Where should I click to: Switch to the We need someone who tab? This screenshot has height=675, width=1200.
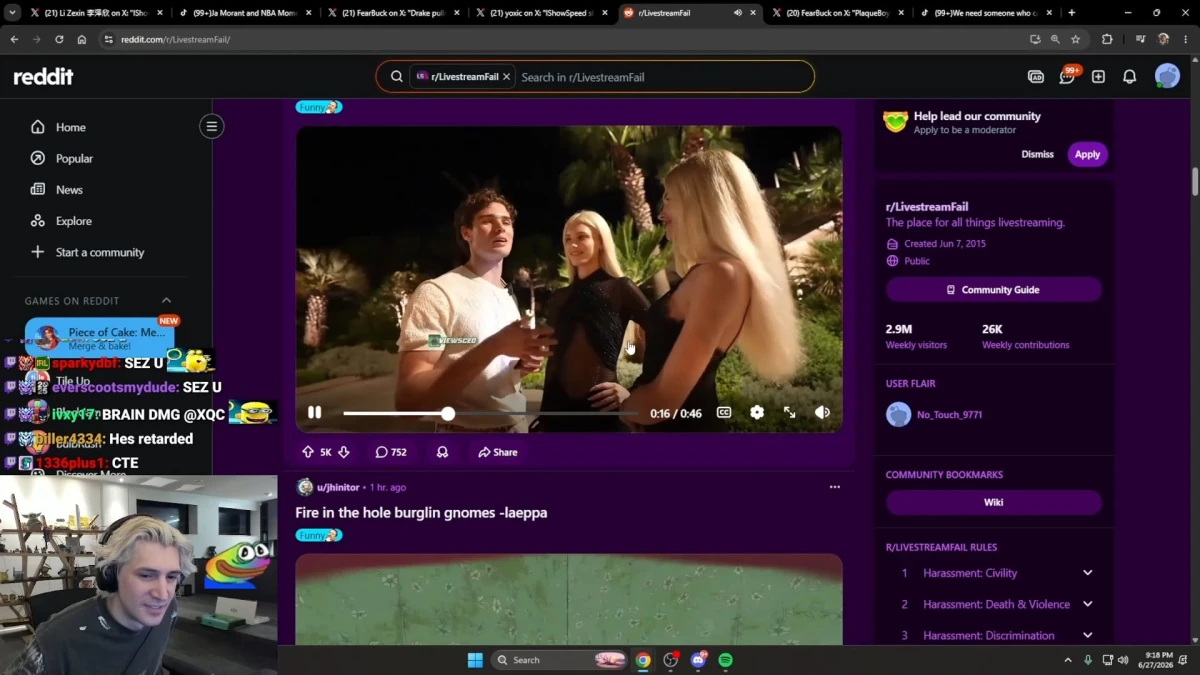tap(987, 13)
